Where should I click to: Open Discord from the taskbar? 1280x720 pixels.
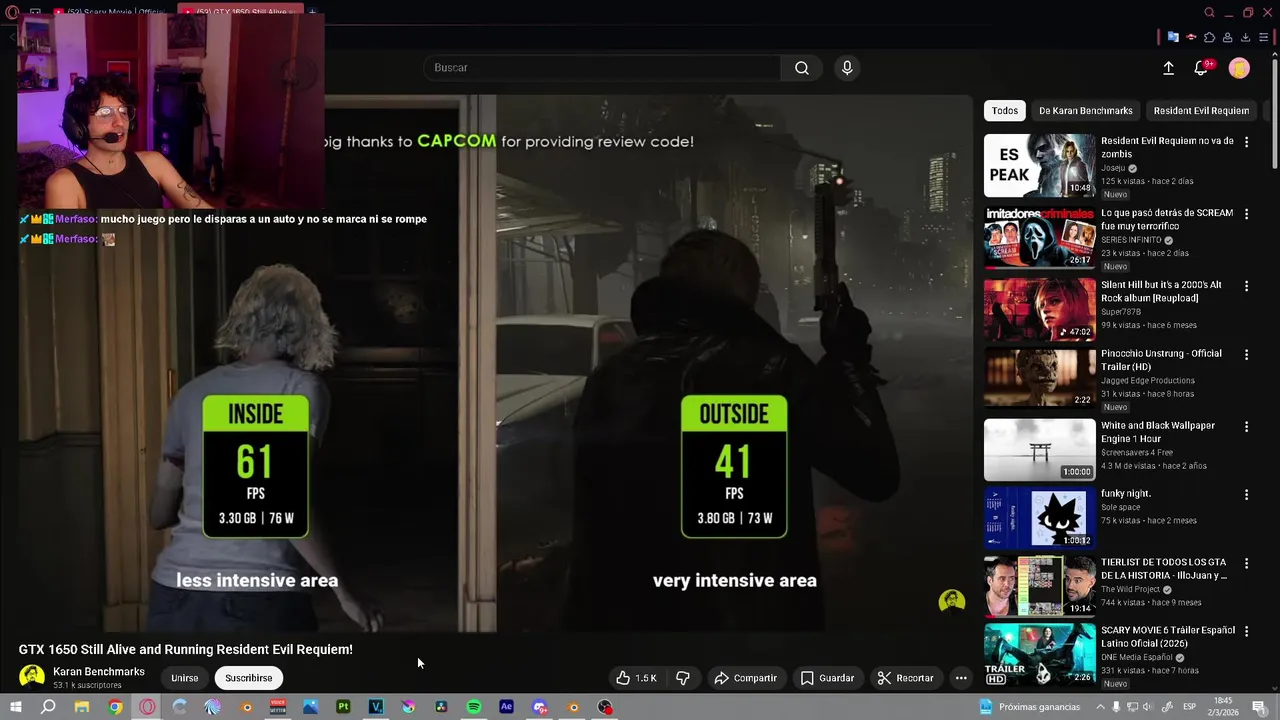coord(540,707)
